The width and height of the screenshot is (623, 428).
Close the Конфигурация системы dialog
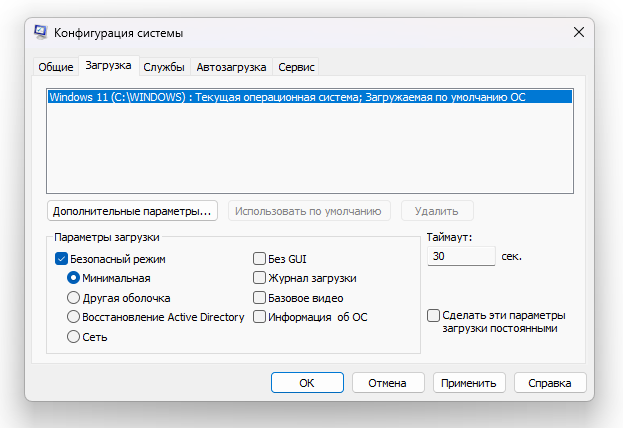[x=579, y=33]
